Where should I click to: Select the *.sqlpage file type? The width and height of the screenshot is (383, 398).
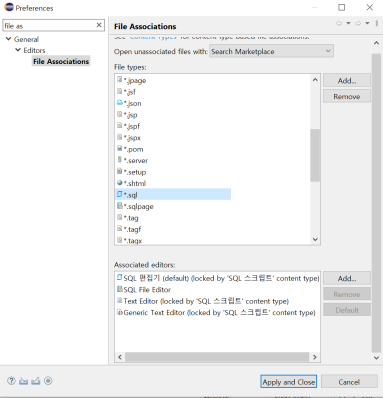[x=135, y=206]
